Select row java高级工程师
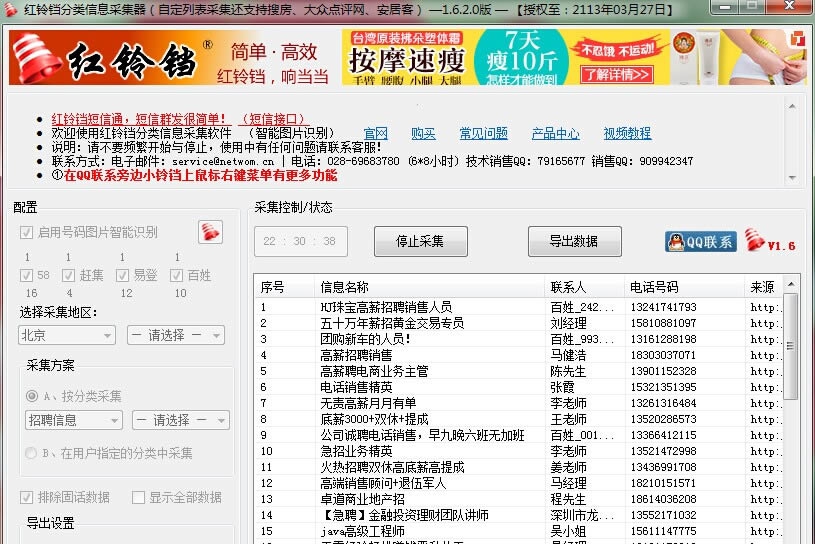The image size is (815, 544). 518,532
